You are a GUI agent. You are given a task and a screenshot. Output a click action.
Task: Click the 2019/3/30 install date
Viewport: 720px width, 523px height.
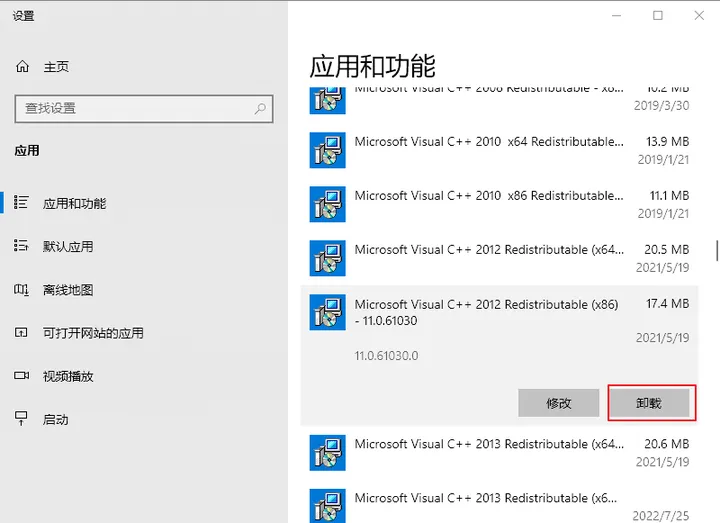coord(662,106)
